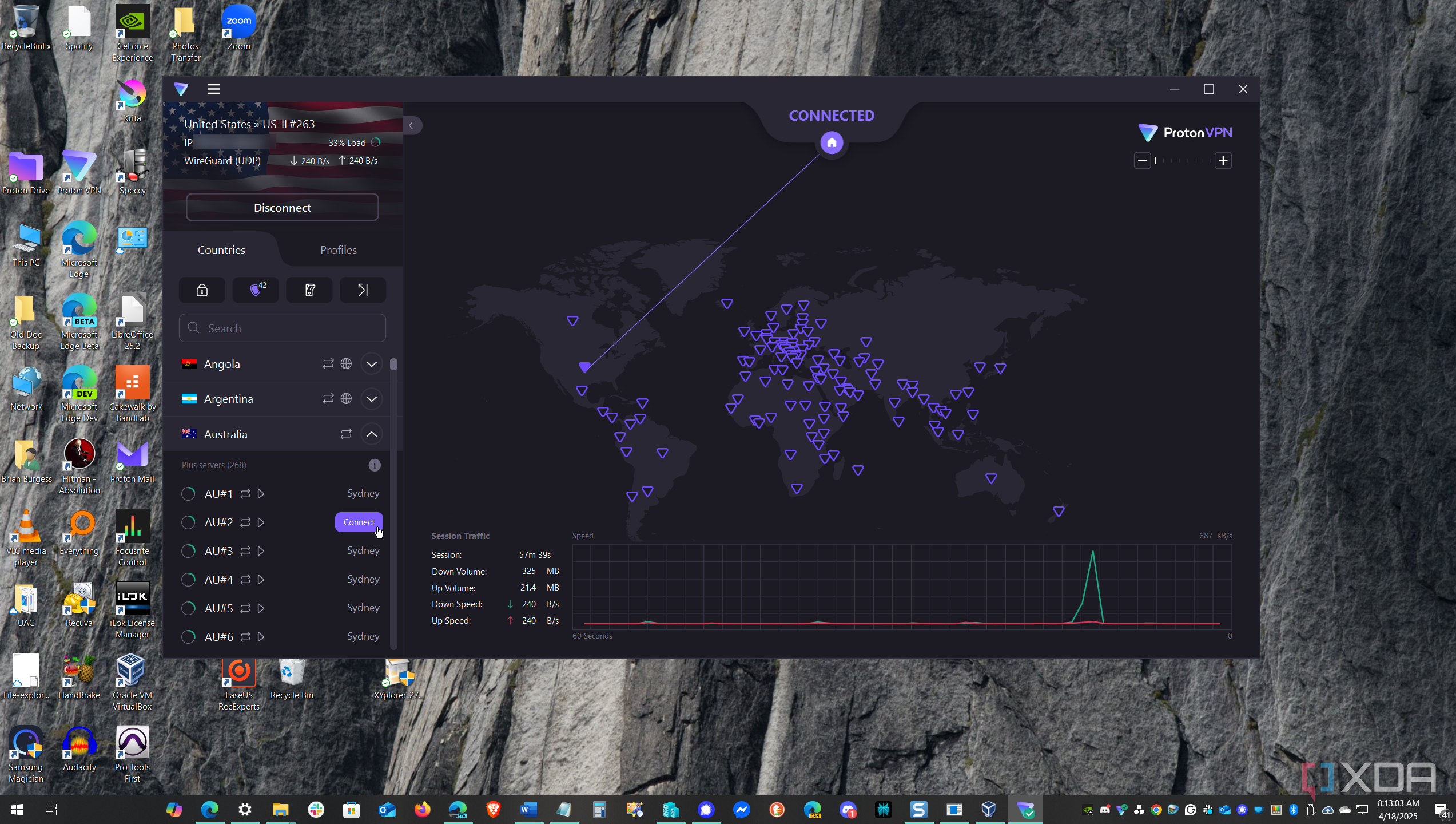Viewport: 1456px width, 824px height.
Task: Switch to the Countries tab
Action: coord(221,250)
